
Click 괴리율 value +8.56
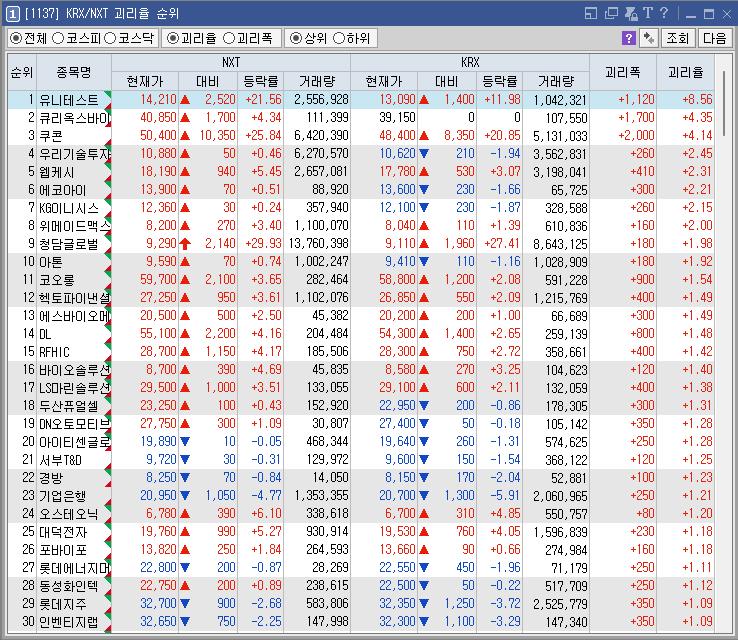click(x=698, y=99)
